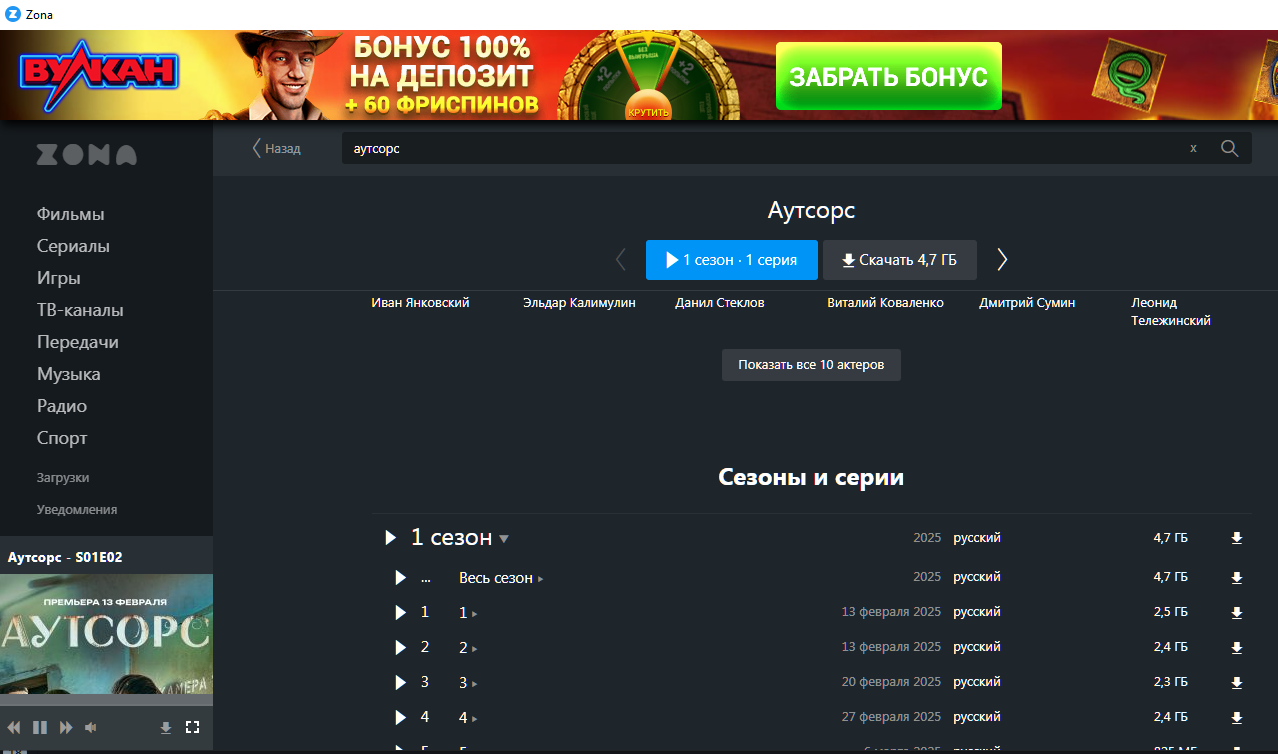Switch to the Радио section
This screenshot has width=1278, height=754.
point(62,406)
